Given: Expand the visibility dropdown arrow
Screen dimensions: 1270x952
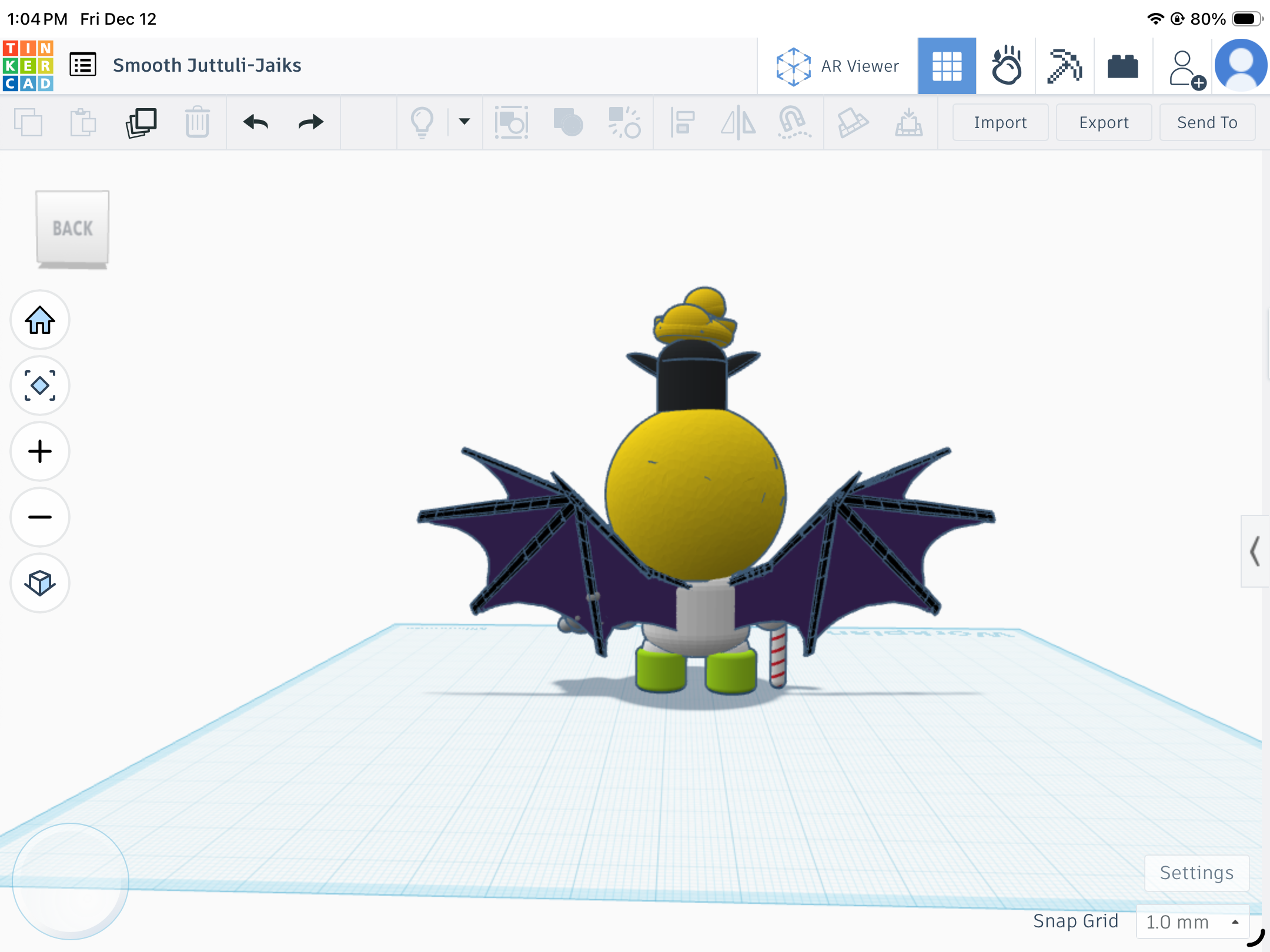Looking at the screenshot, I should (x=464, y=122).
